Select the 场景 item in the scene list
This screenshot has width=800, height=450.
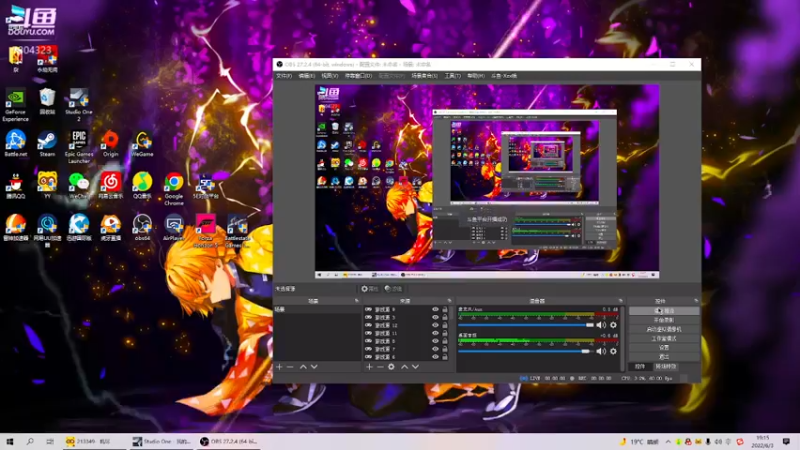(x=317, y=310)
